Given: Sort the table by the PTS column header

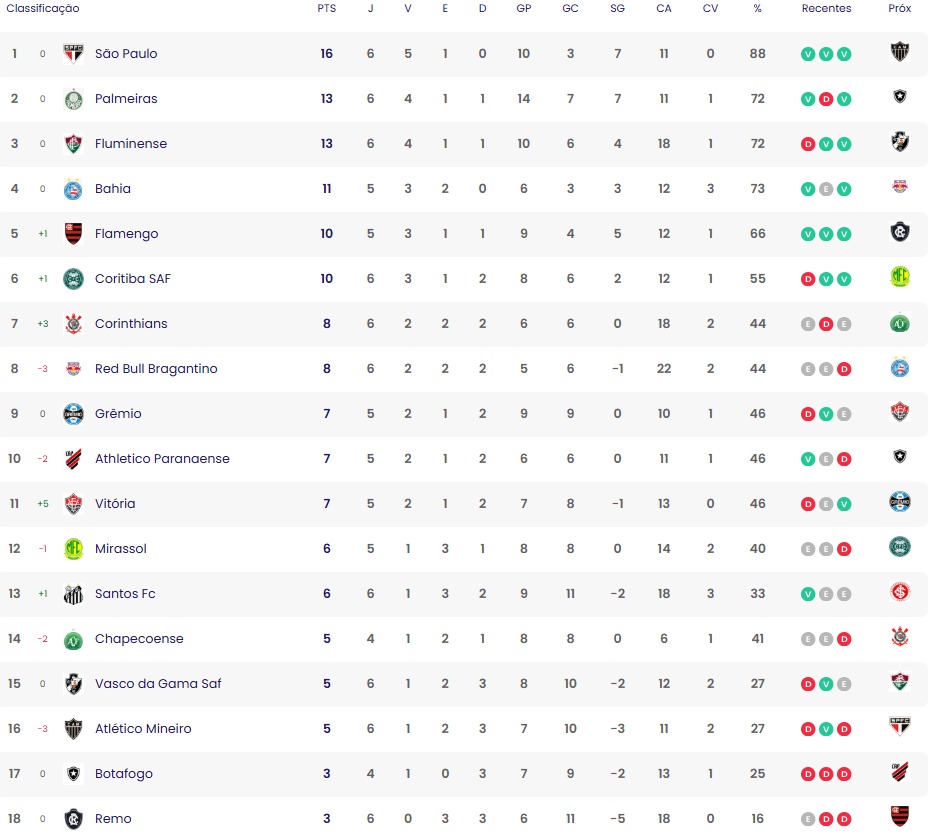Looking at the screenshot, I should [326, 8].
